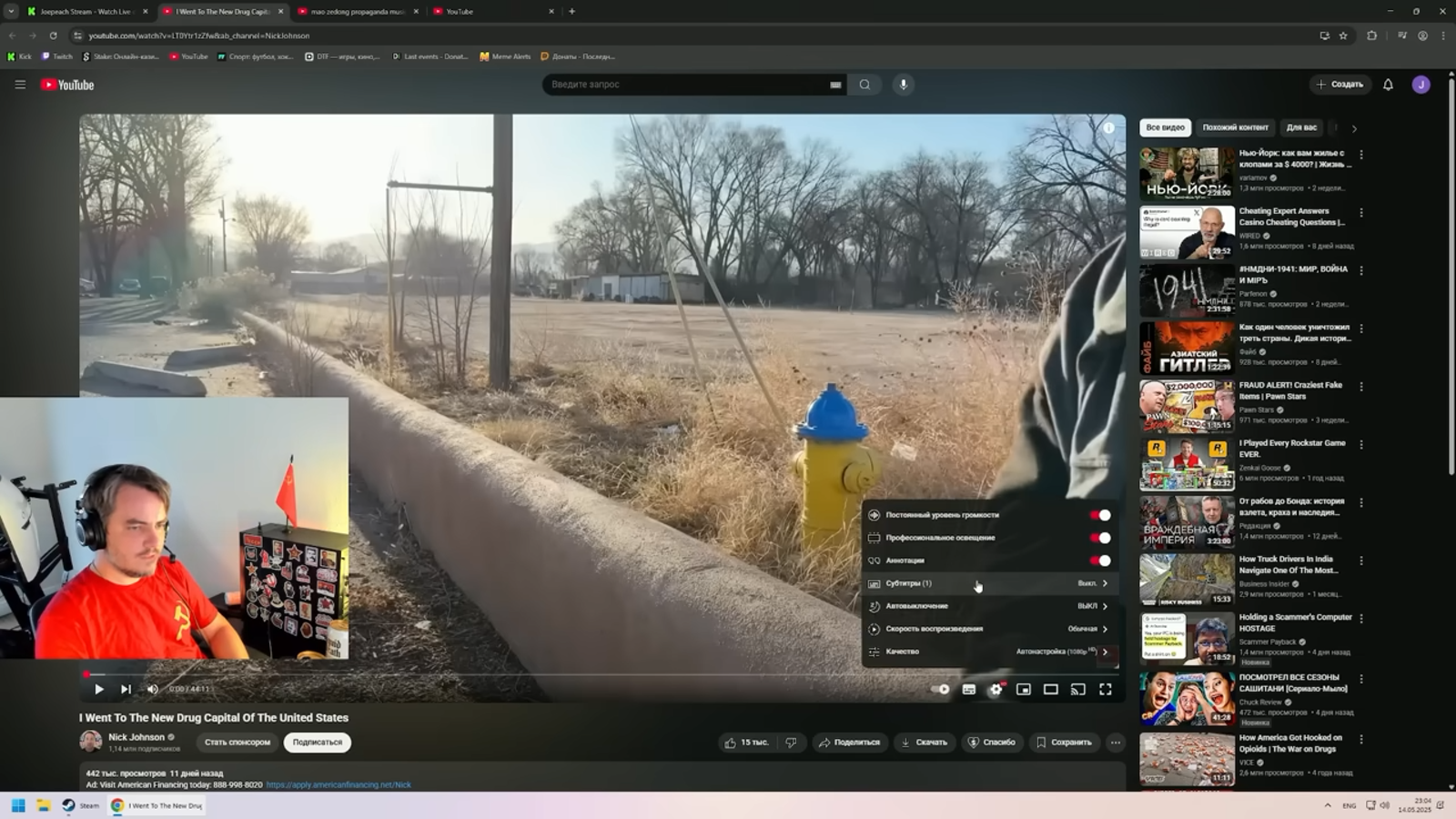The image size is (1456, 819).
Task: Seek on the video progress bar
Action: click(601, 674)
